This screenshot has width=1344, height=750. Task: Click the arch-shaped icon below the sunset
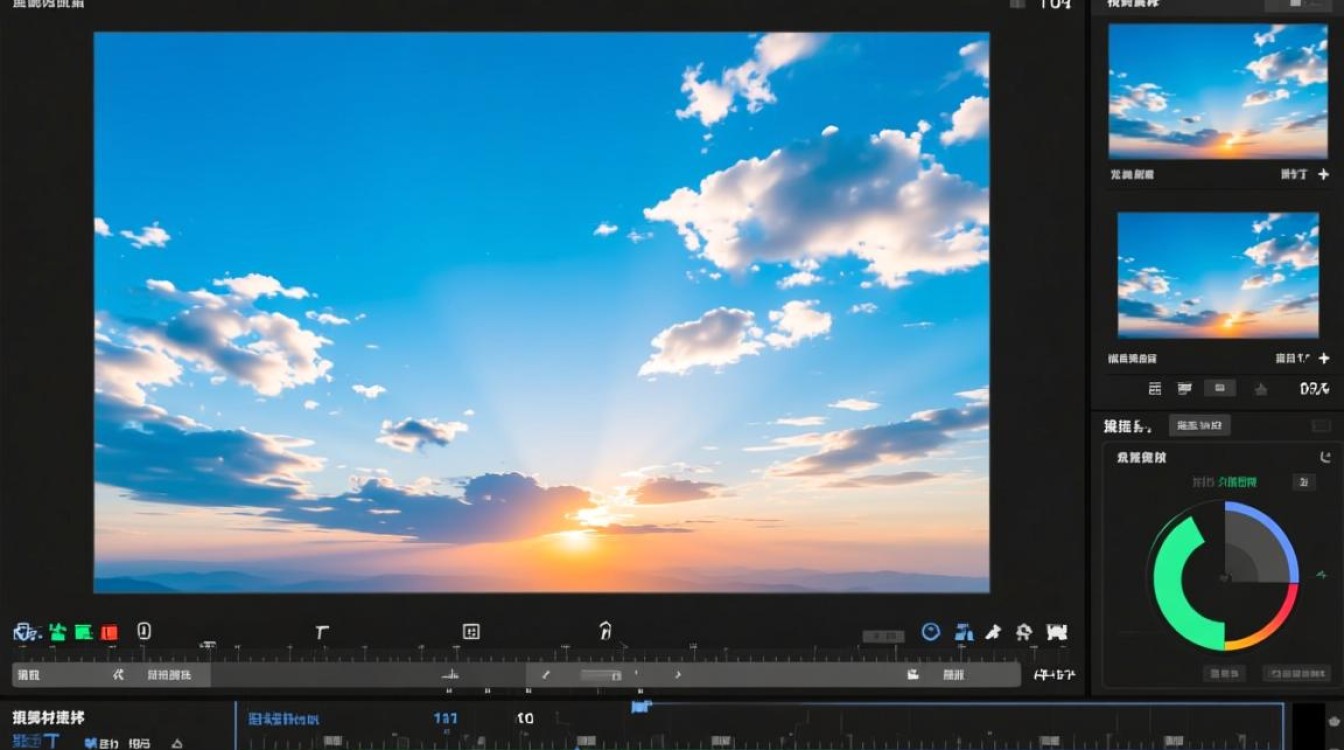click(x=605, y=630)
